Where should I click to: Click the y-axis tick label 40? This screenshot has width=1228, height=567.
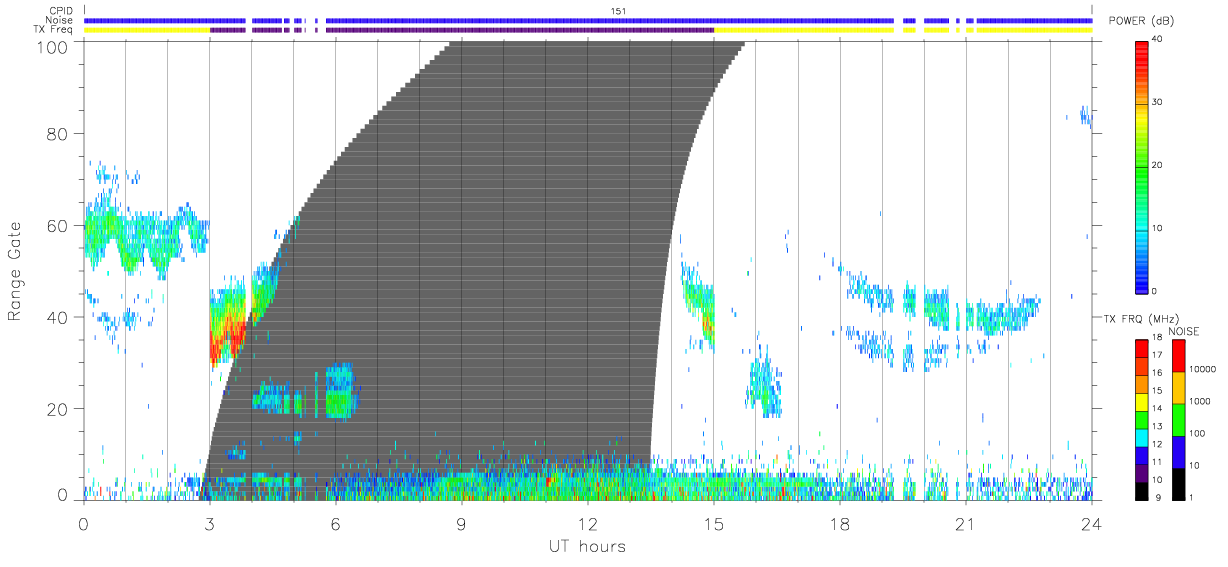click(x=59, y=318)
